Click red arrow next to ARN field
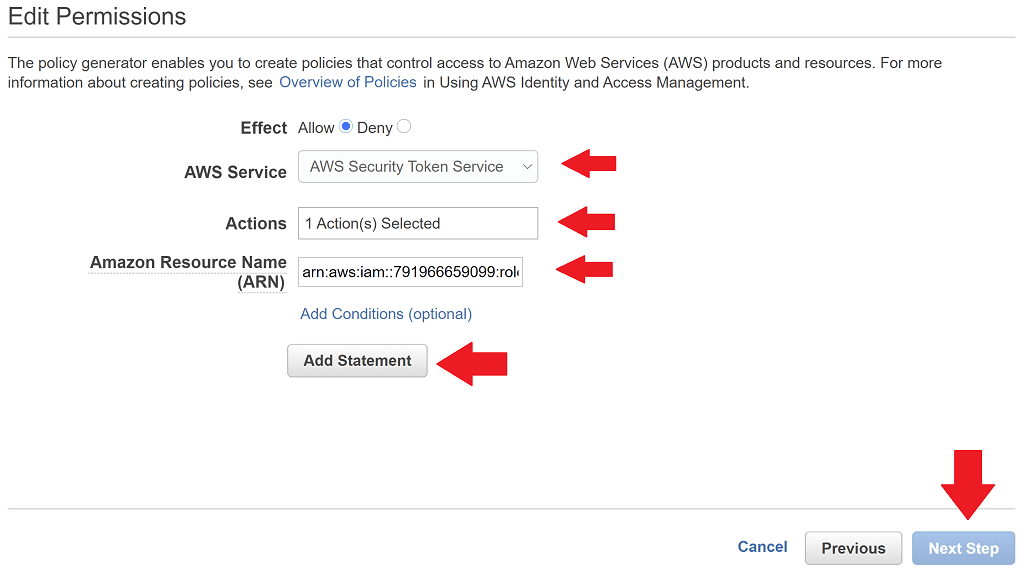The width and height of the screenshot is (1024, 575). (x=585, y=268)
